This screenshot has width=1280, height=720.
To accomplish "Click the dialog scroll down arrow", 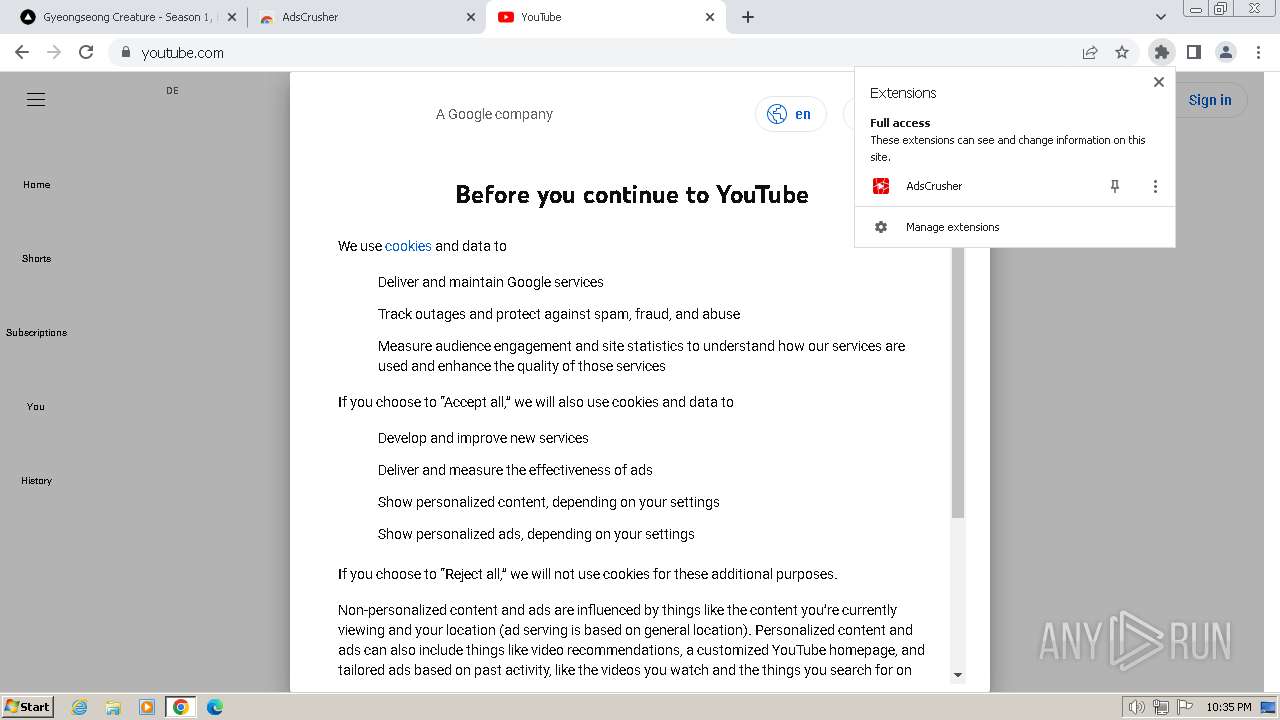I will pyautogui.click(x=957, y=675).
